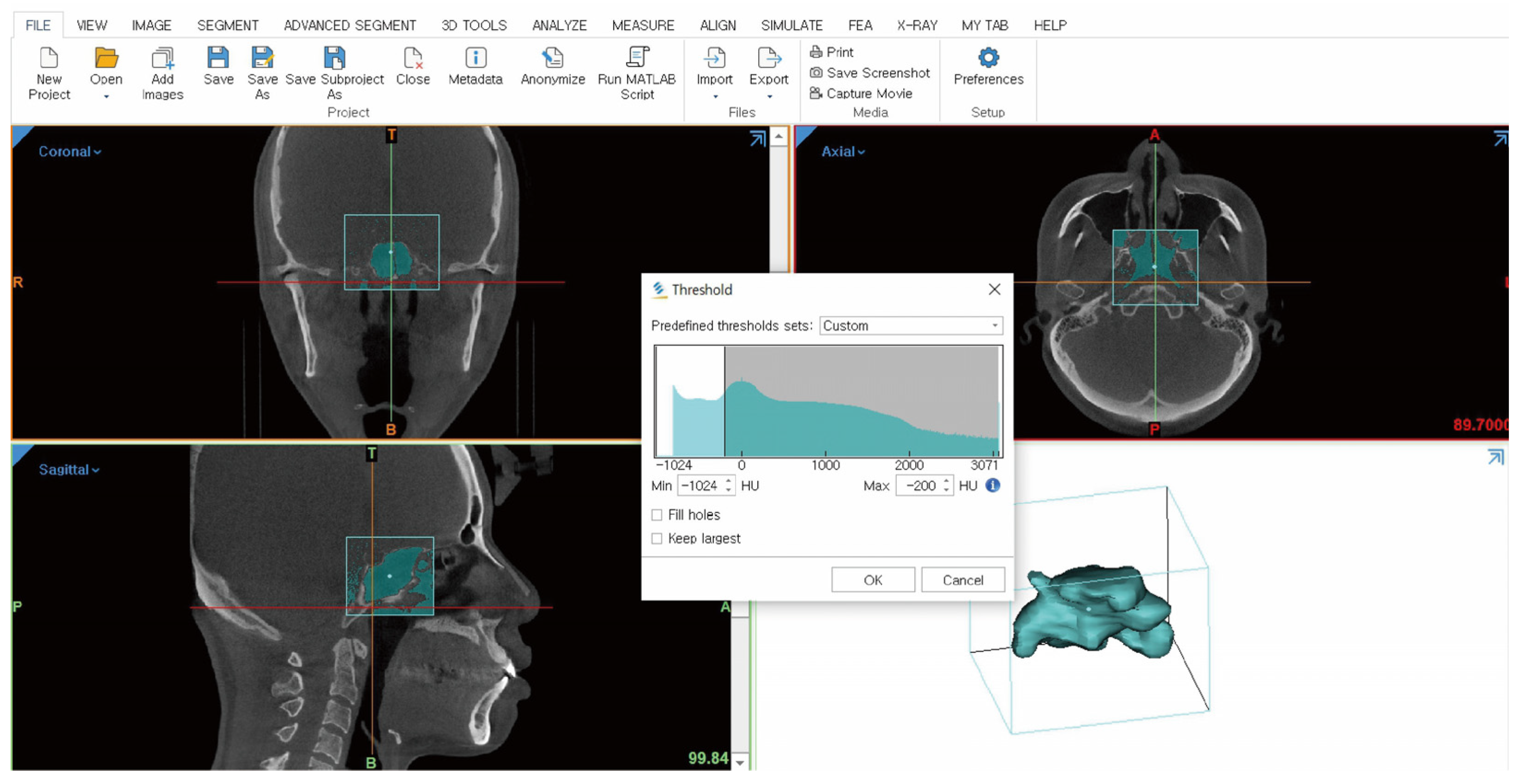Save the current project
Screen dimensions: 1526x784
pyautogui.click(x=218, y=66)
